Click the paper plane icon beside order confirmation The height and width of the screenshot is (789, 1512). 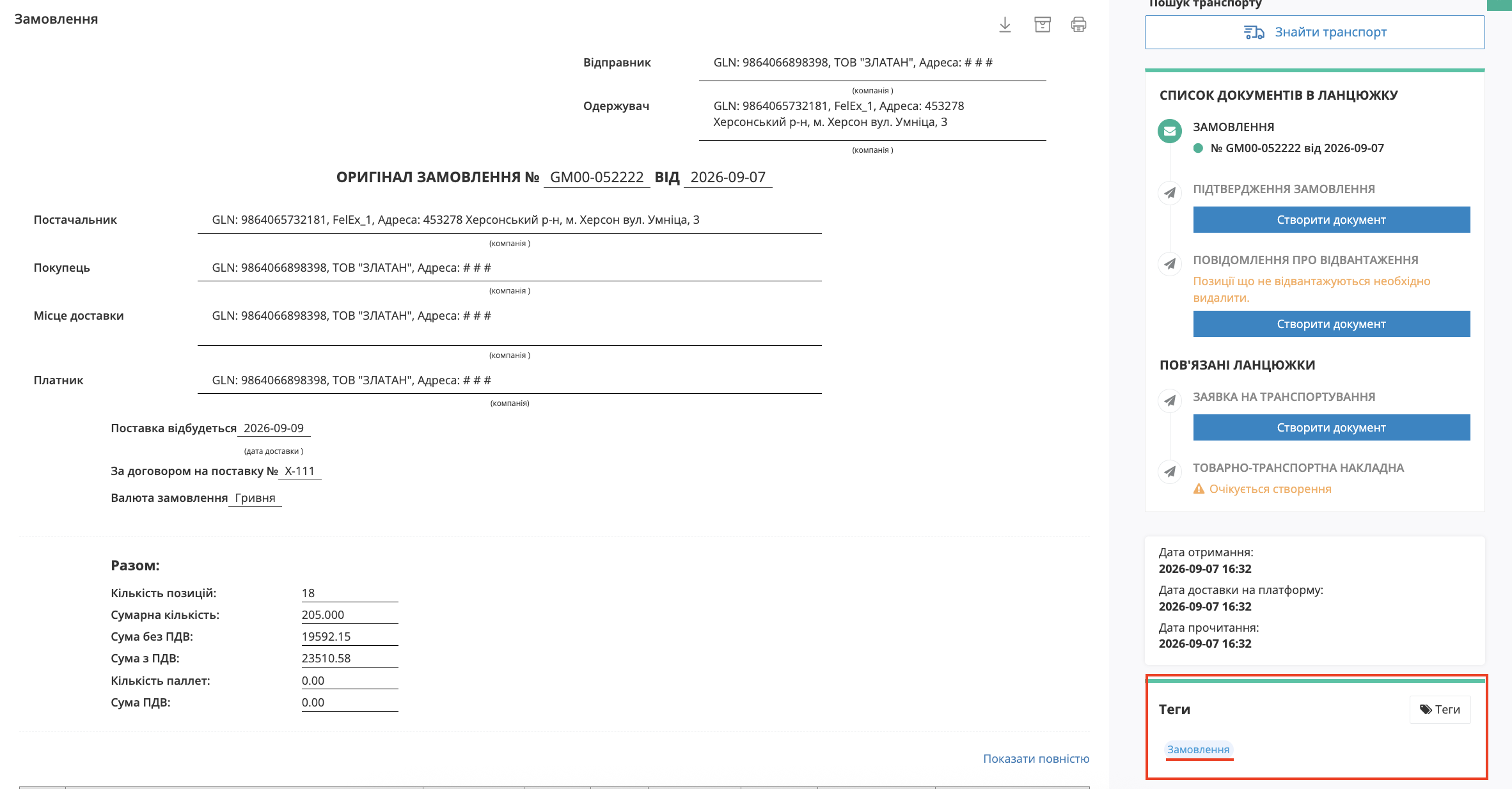coord(1170,192)
